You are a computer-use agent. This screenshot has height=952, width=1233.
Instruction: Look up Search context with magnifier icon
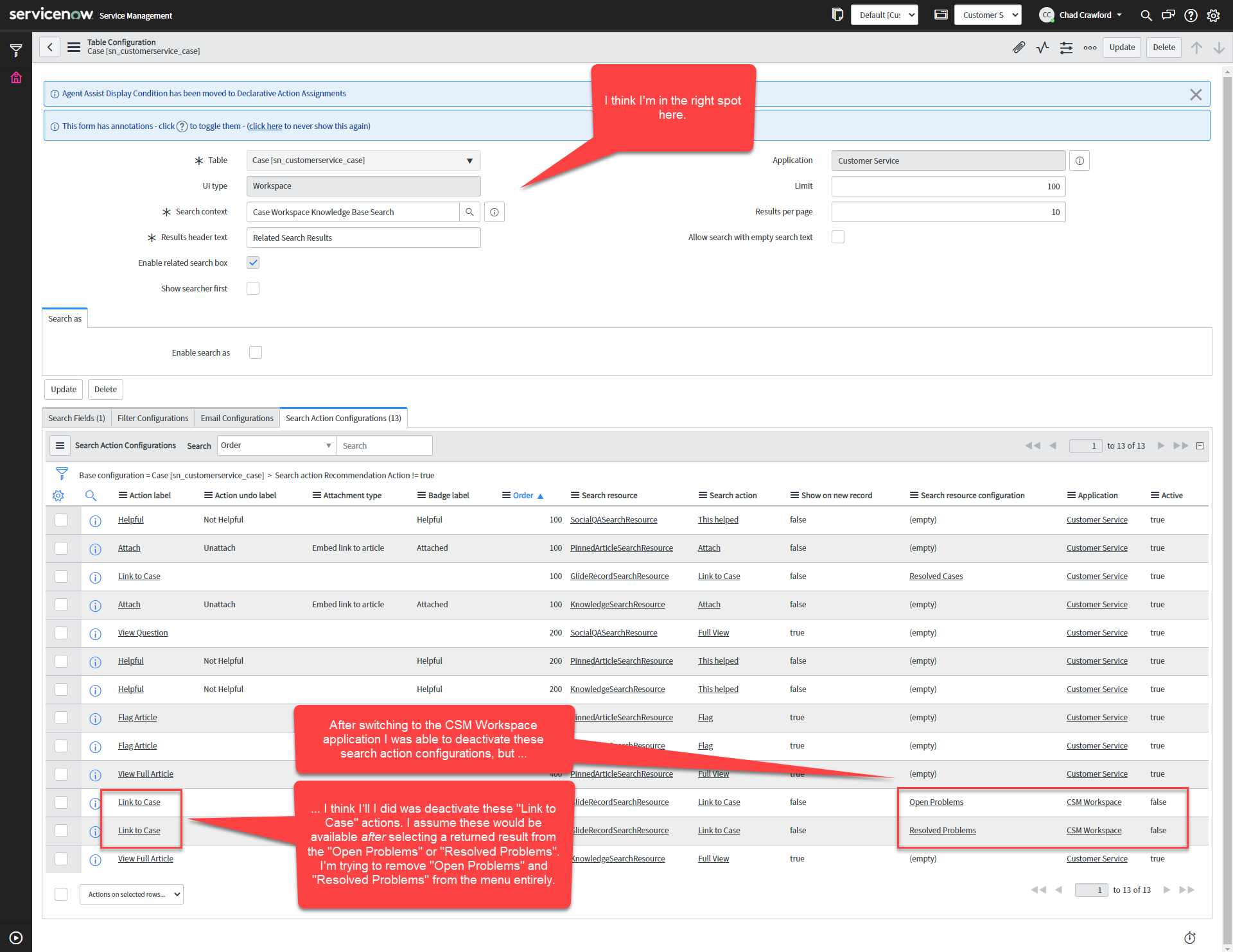(x=469, y=212)
